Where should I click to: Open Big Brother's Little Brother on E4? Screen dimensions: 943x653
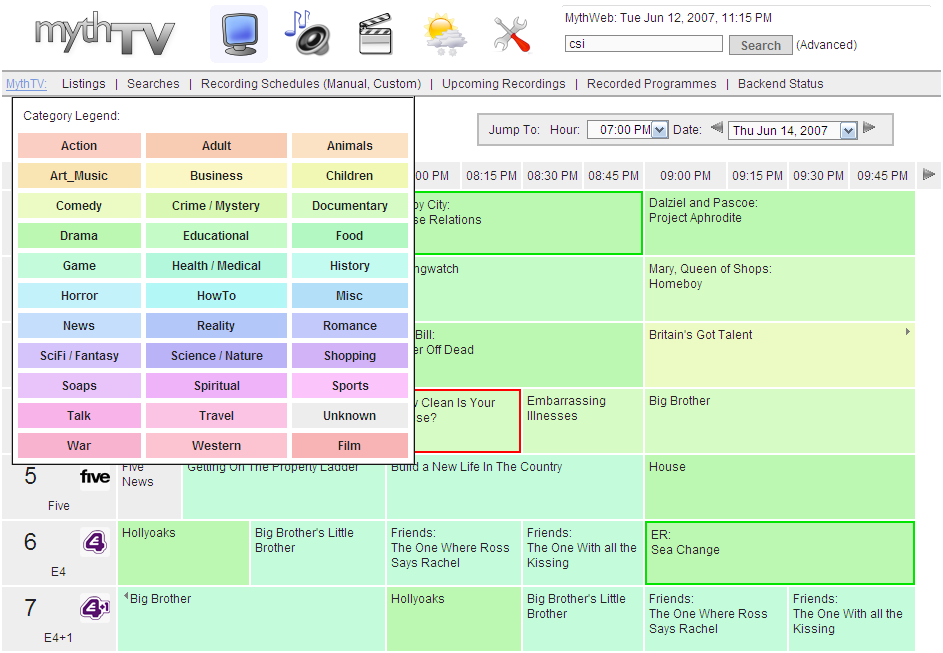pos(318,553)
